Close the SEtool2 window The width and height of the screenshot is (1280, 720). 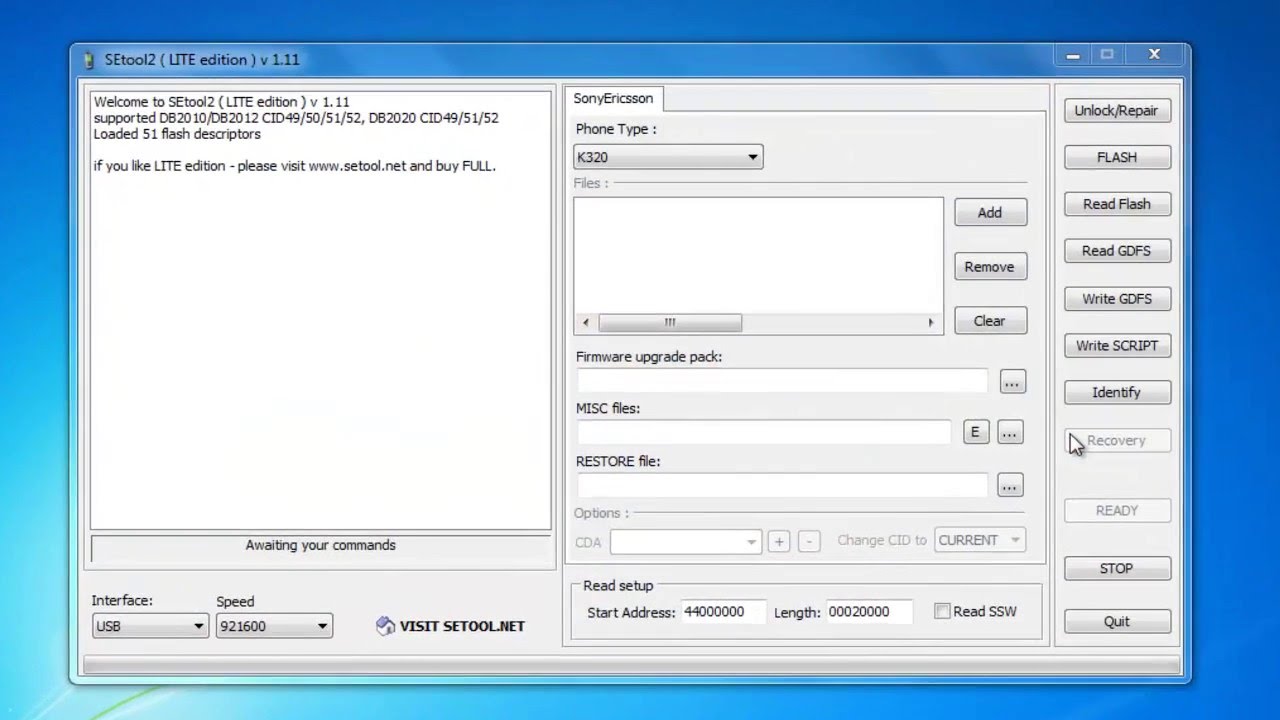1154,55
